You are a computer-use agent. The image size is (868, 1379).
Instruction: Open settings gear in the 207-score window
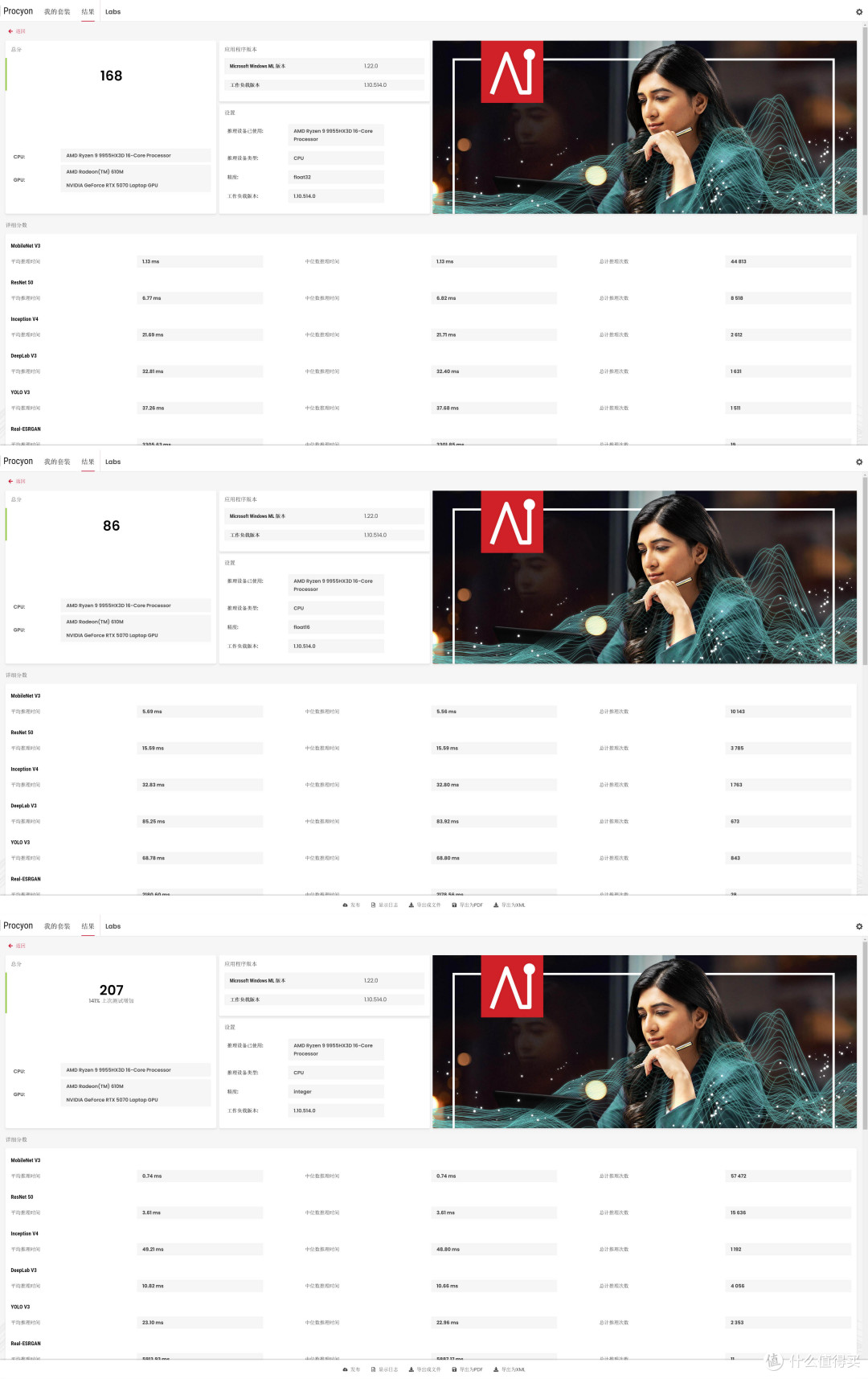pos(859,926)
